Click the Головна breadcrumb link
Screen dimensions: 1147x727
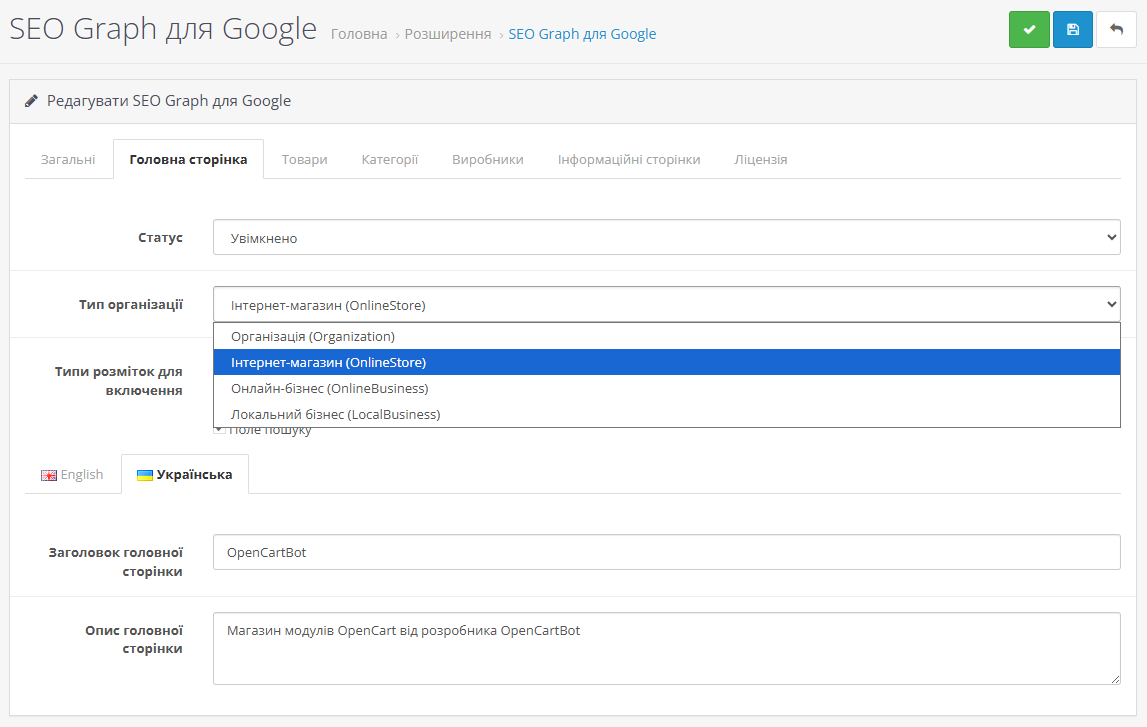(x=359, y=34)
